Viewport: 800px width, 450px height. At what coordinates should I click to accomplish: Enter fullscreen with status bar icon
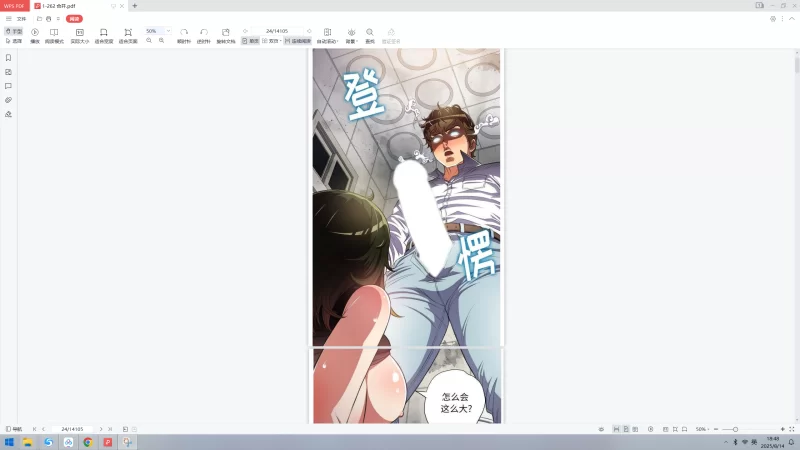point(792,429)
